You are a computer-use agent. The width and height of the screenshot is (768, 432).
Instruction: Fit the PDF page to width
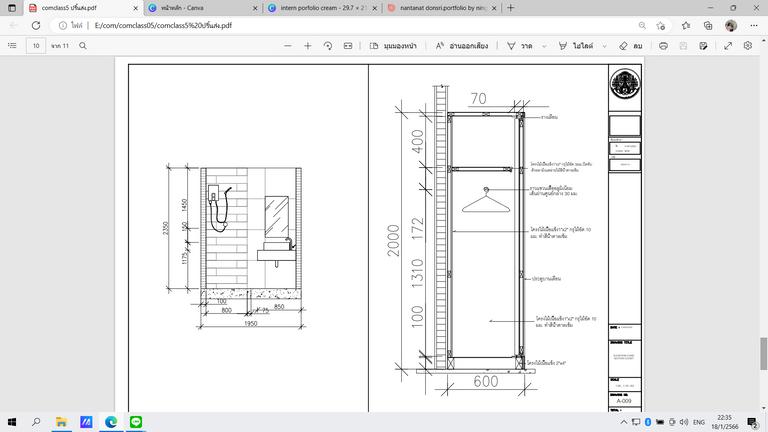click(348, 46)
